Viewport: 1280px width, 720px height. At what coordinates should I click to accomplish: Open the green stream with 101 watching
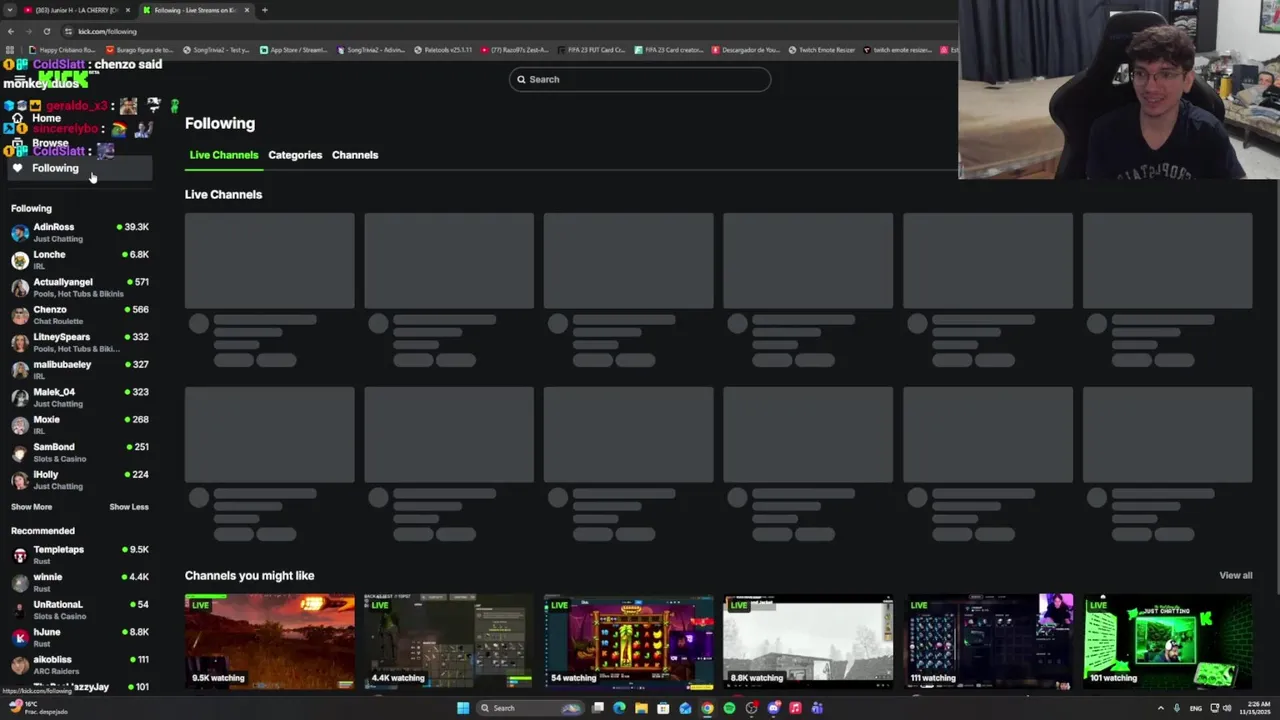[x=1167, y=641]
